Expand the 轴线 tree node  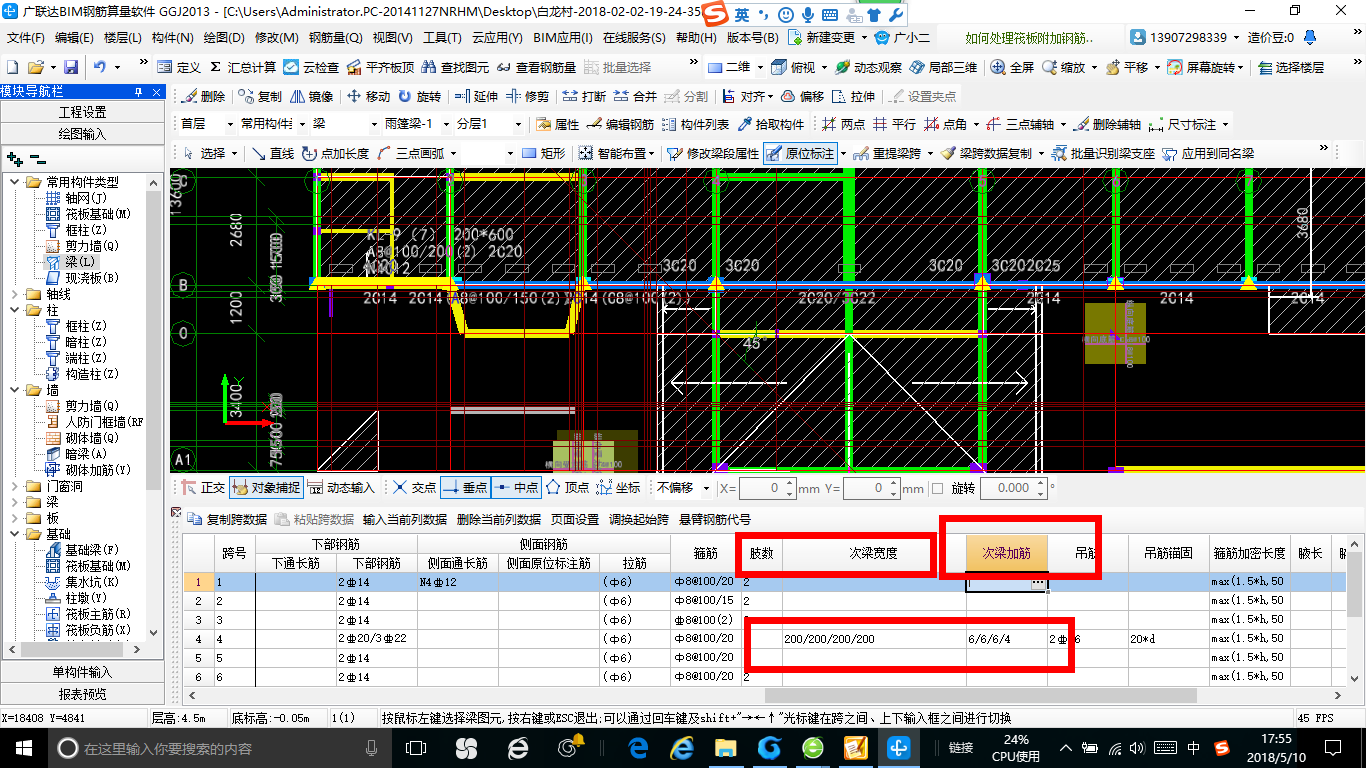click(x=14, y=294)
